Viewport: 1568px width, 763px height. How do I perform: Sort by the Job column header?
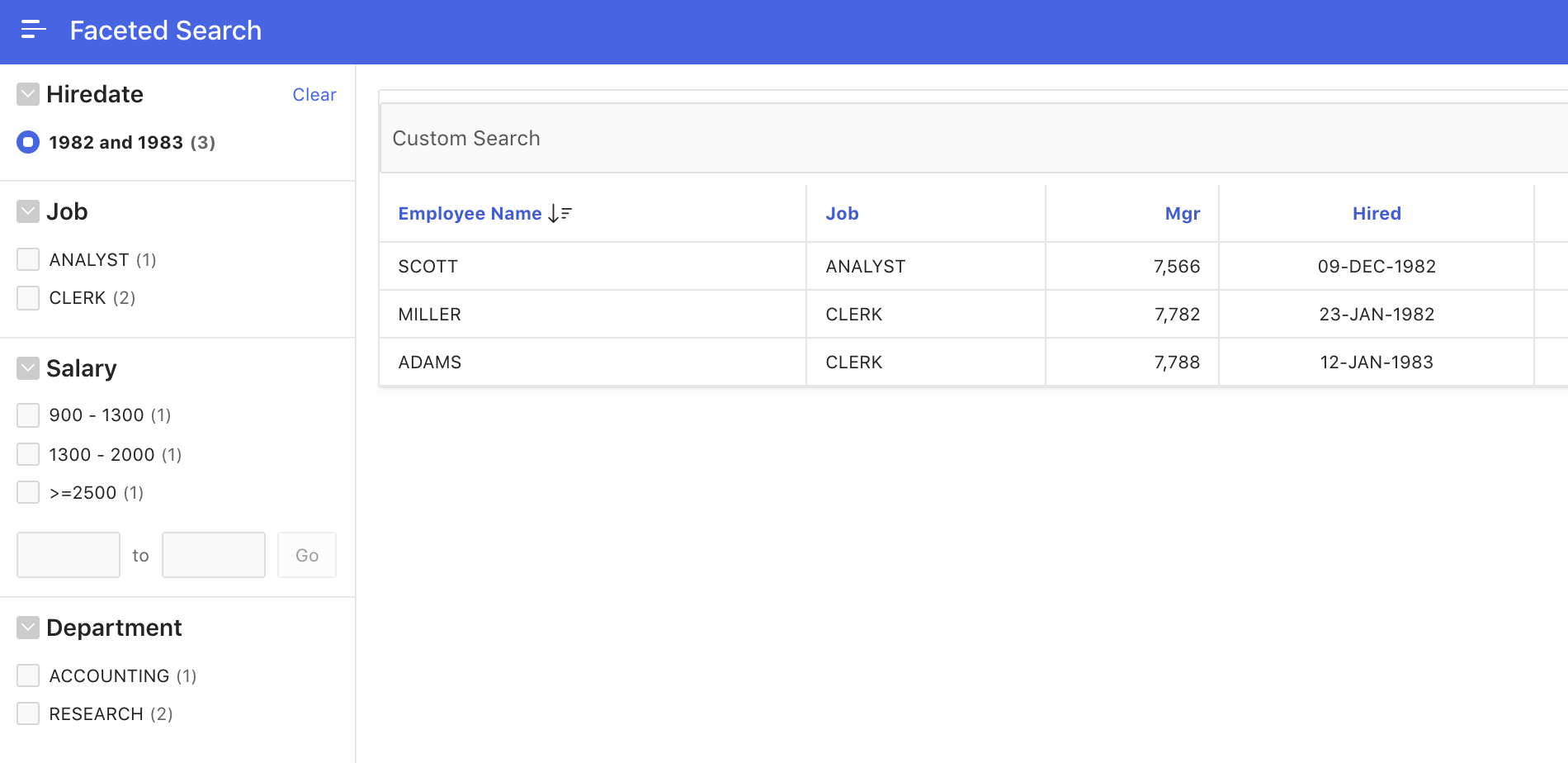tap(843, 213)
